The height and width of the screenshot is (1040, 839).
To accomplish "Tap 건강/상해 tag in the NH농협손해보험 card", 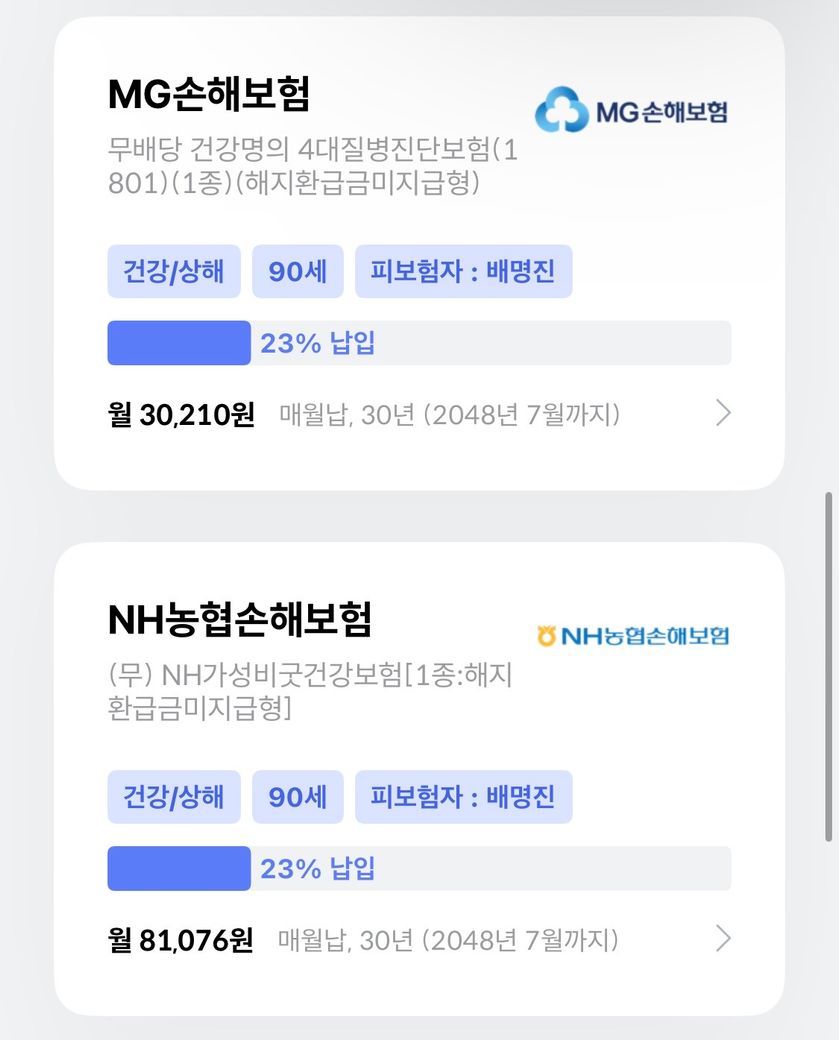I will coord(174,797).
